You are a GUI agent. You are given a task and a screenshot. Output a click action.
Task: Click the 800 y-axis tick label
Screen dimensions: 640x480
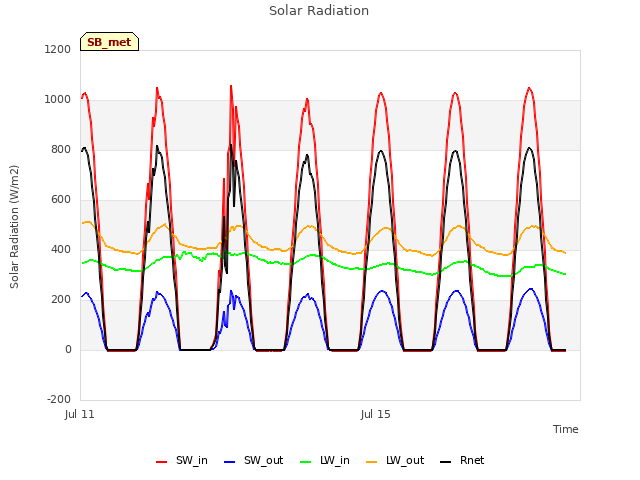pyautogui.click(x=61, y=149)
